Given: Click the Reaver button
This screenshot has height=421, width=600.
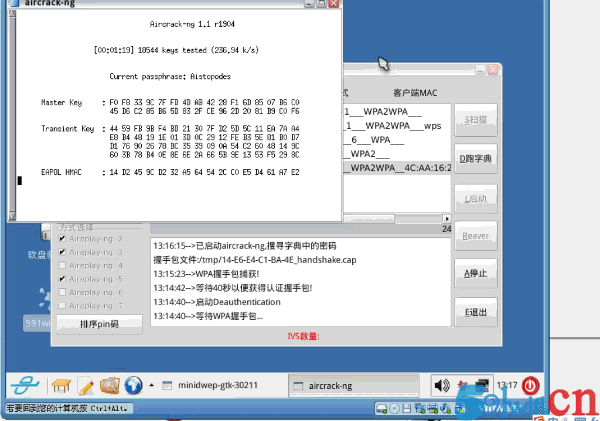Looking at the screenshot, I should pos(476,236).
